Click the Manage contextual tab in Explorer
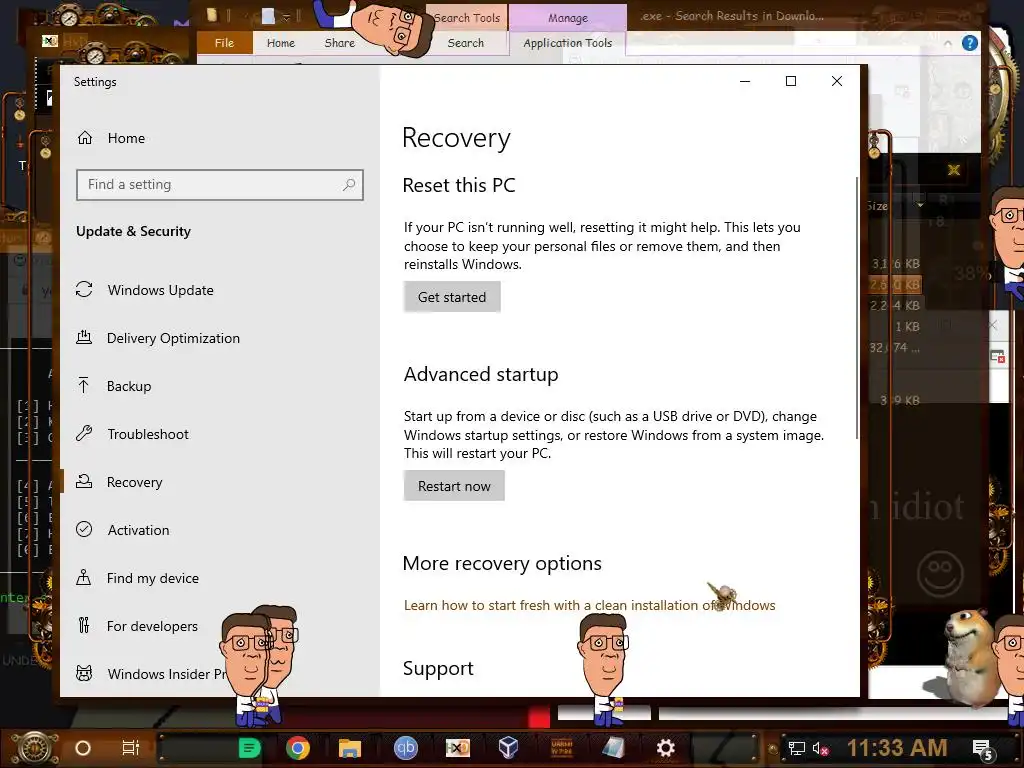1024x768 pixels. click(x=568, y=18)
